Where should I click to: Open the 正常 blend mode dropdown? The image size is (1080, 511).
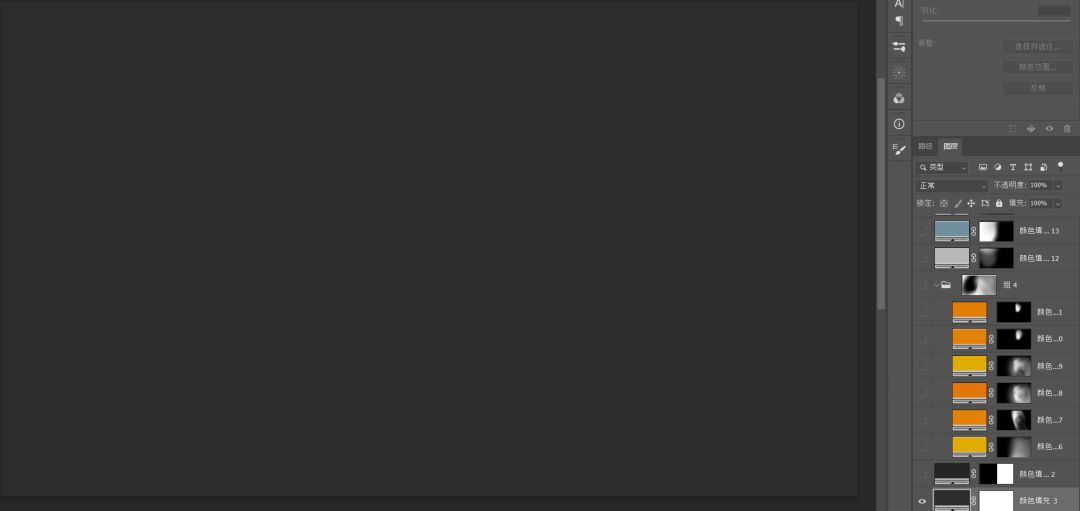(953, 186)
